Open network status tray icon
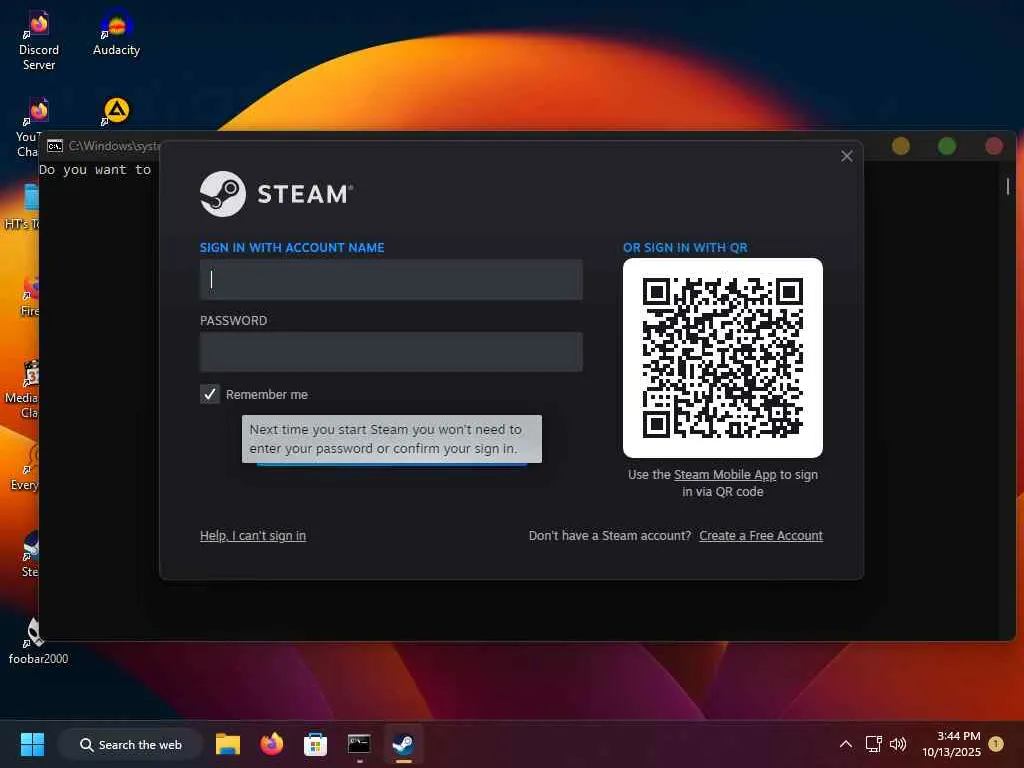The image size is (1024, 768). point(874,744)
